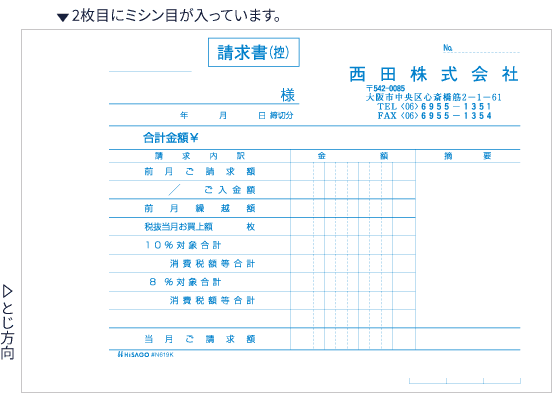Click the 様 honorific label
This screenshot has width=560, height=395.
coord(288,95)
